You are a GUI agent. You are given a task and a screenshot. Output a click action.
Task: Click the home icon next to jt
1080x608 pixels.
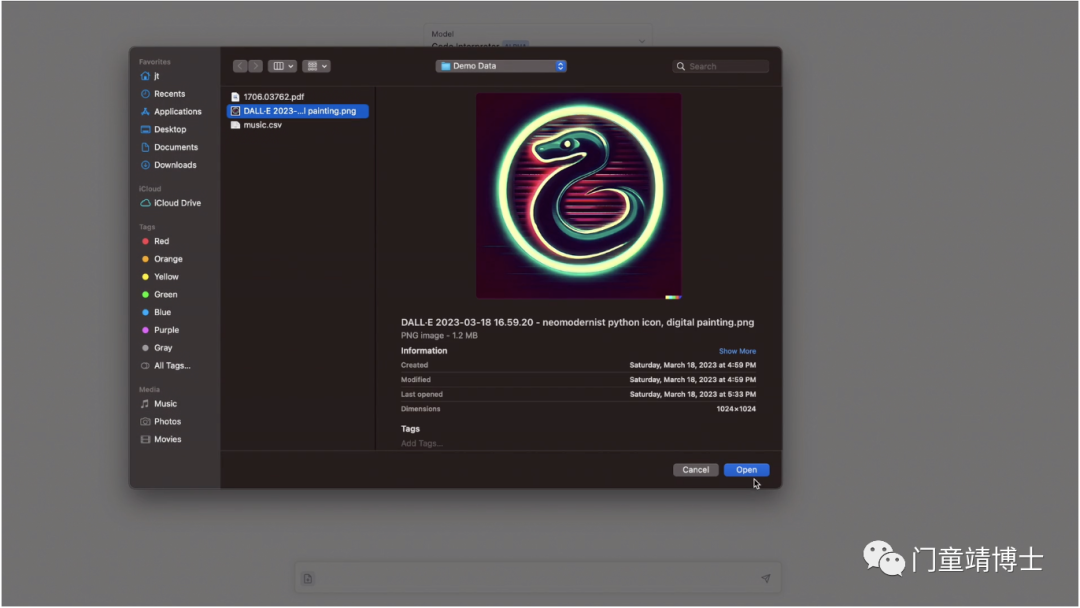(x=145, y=76)
